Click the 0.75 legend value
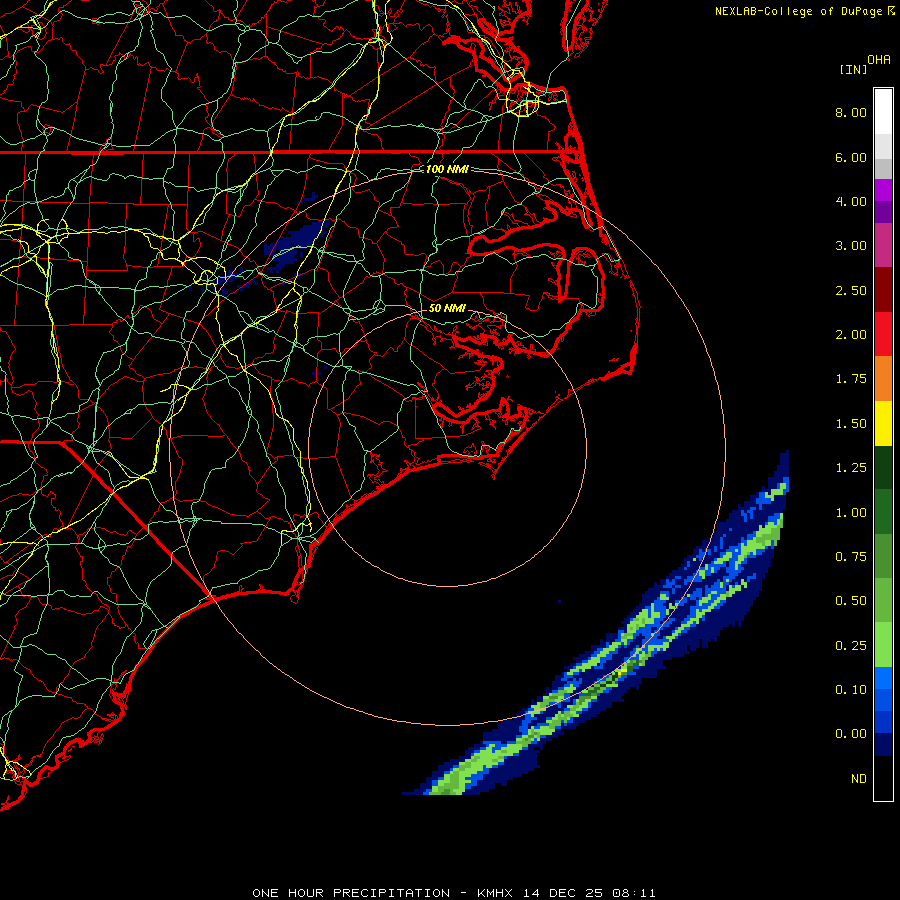The height and width of the screenshot is (900, 900). coord(851,557)
